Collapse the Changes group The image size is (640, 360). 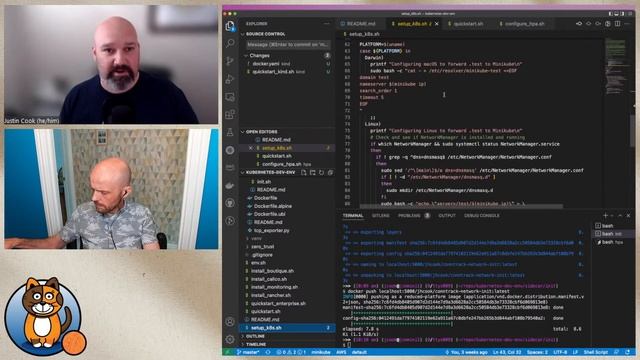point(246,56)
